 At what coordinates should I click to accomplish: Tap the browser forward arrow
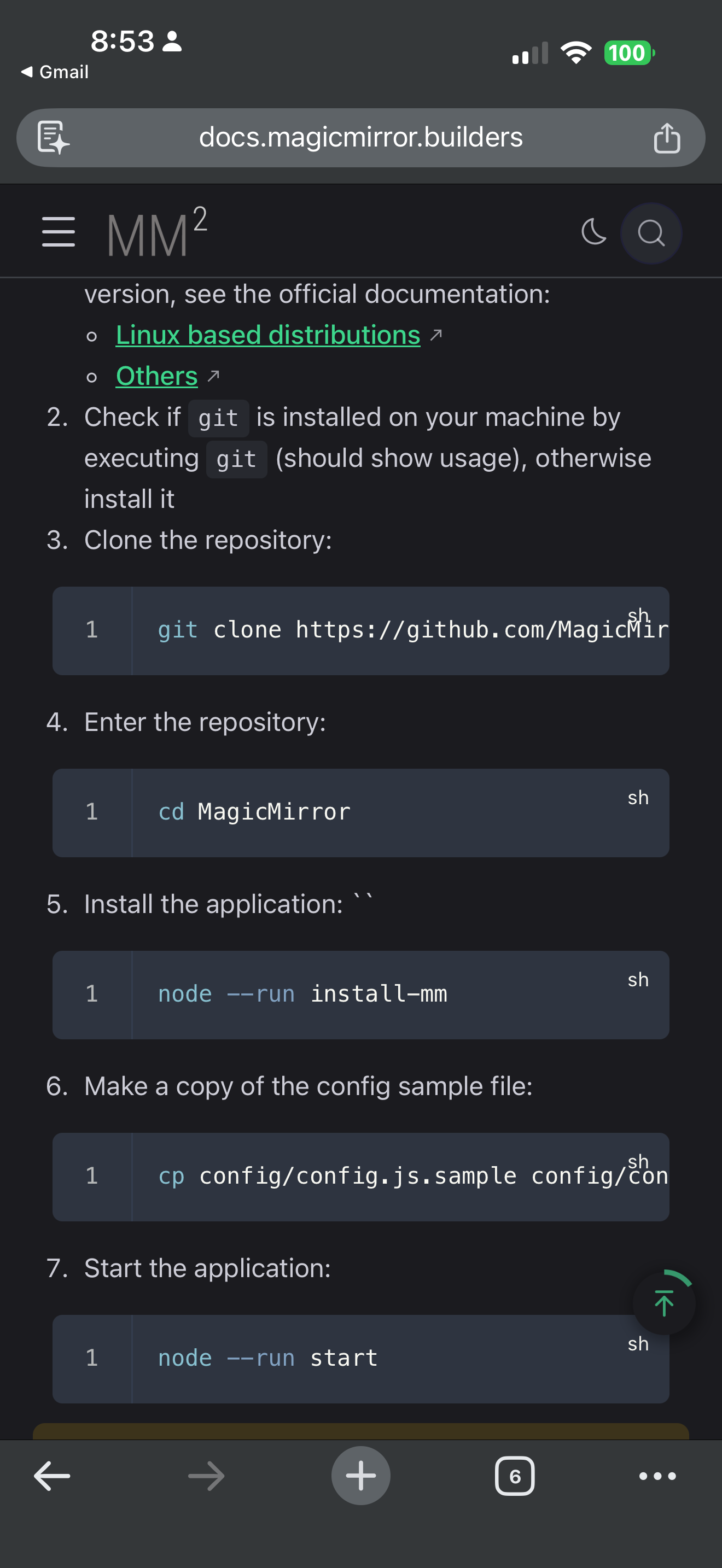click(x=206, y=1476)
